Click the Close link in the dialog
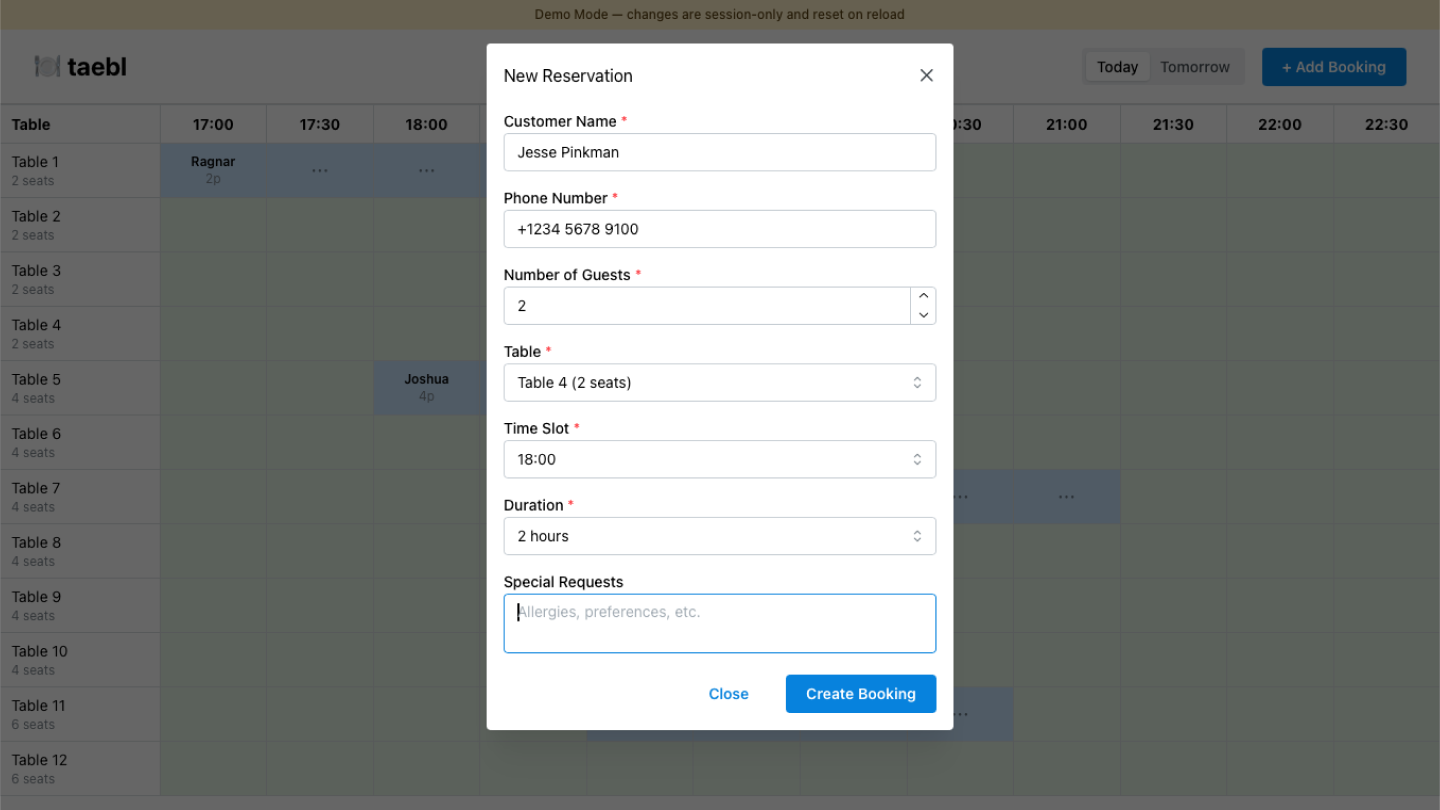The image size is (1440, 810). coord(728,694)
